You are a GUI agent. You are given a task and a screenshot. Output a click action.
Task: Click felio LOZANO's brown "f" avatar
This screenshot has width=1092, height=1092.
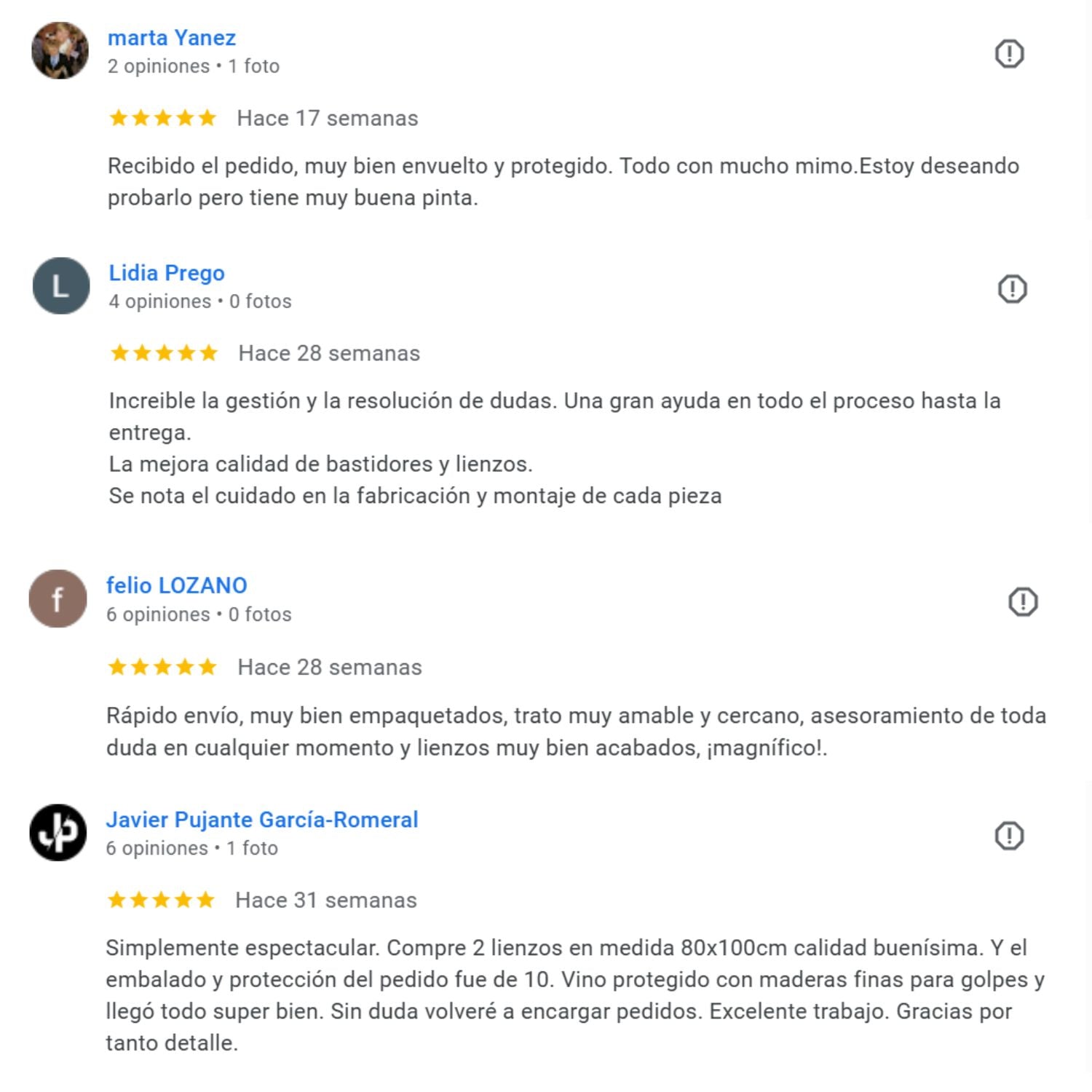point(58,599)
